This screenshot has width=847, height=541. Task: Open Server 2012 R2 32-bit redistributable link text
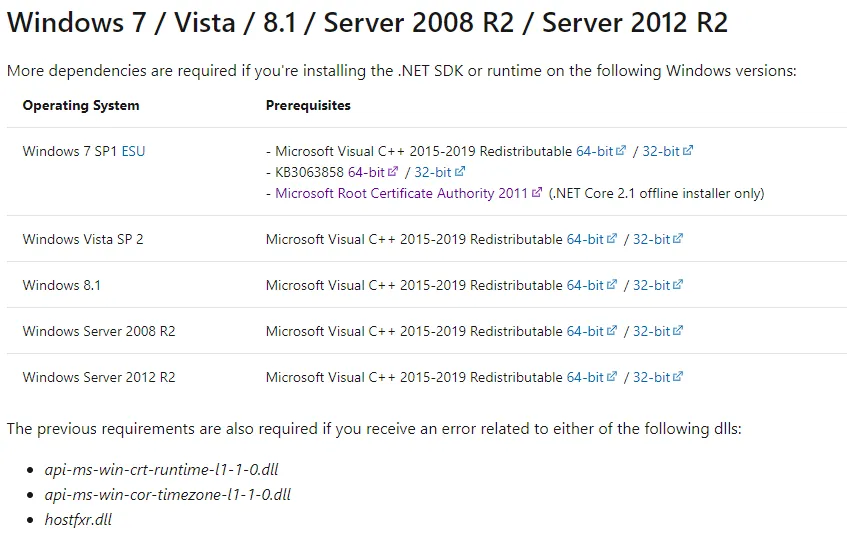pos(651,378)
